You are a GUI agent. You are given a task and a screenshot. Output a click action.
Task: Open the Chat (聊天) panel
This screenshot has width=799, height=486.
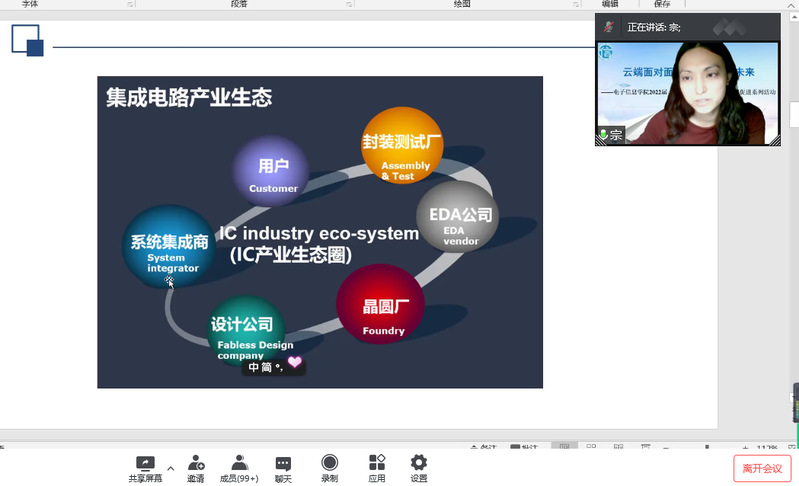(x=283, y=463)
